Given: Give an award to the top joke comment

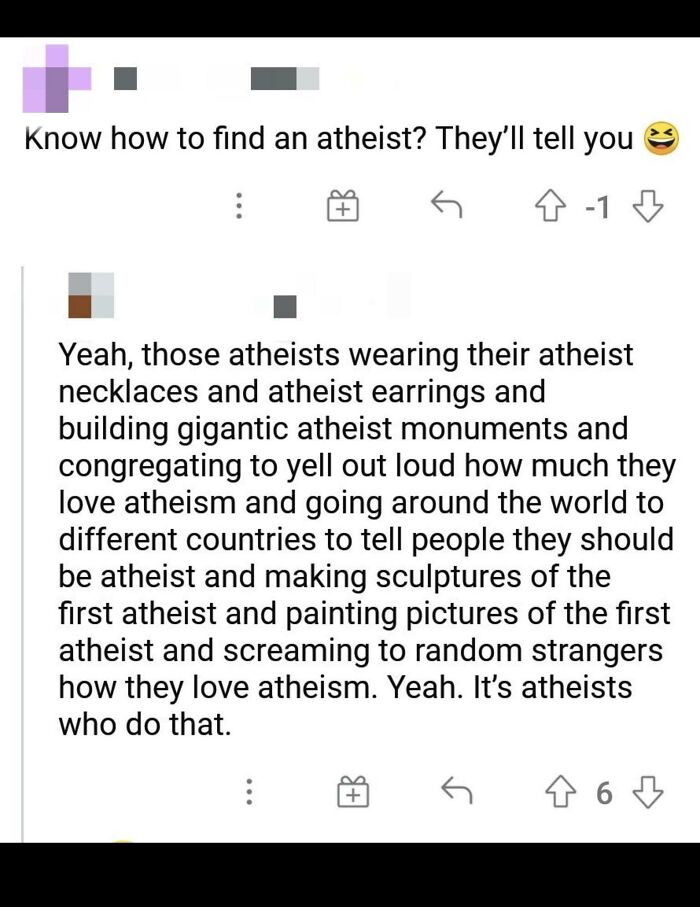Looking at the screenshot, I should [x=343, y=205].
